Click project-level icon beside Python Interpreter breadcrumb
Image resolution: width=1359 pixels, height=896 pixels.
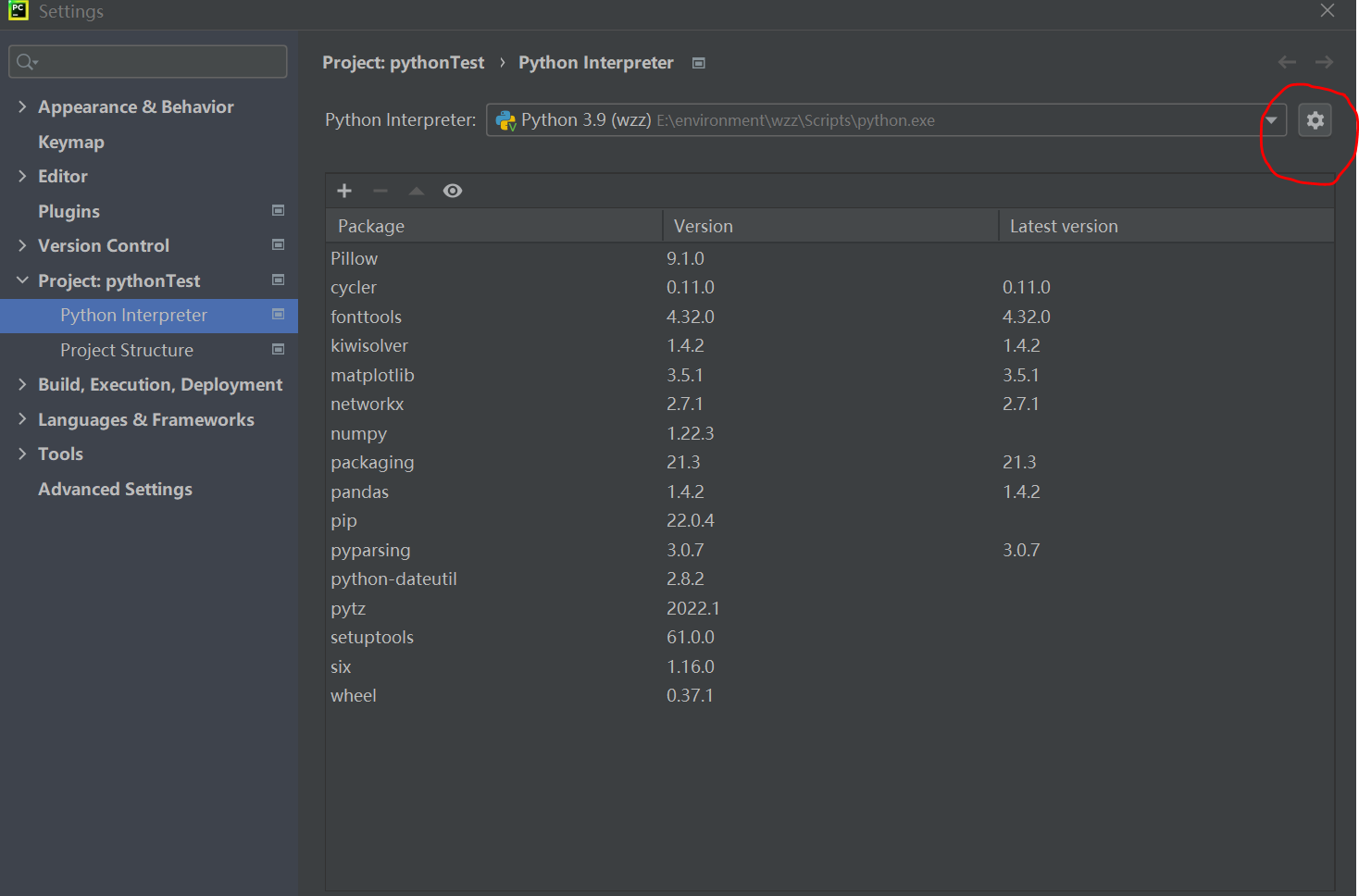click(699, 63)
